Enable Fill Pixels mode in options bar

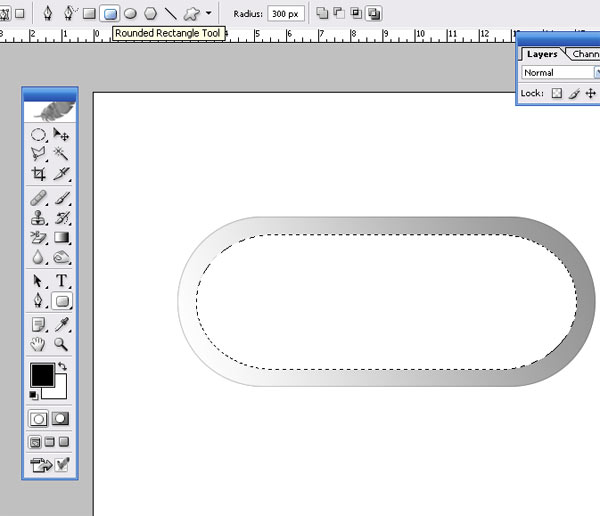(19, 14)
